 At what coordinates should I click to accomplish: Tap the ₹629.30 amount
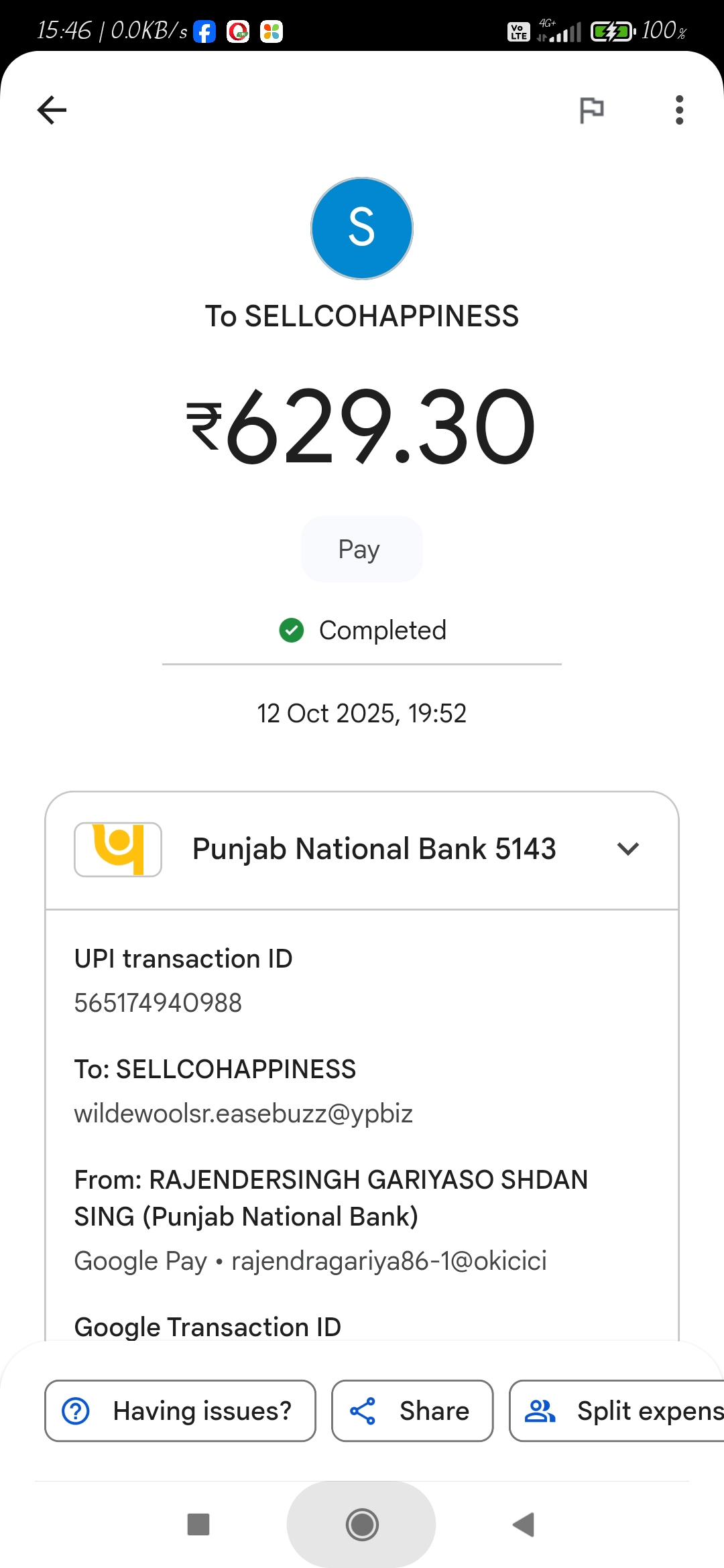(x=362, y=427)
